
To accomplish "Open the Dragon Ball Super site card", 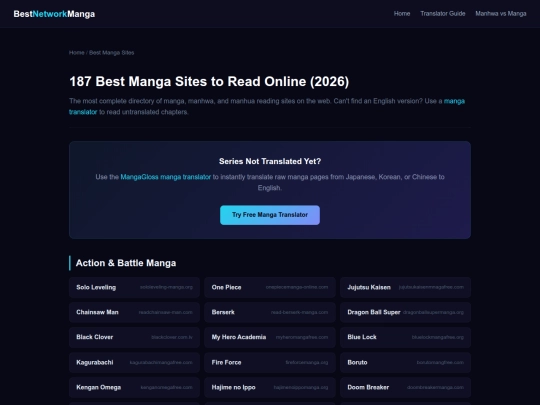I will click(x=405, y=312).
